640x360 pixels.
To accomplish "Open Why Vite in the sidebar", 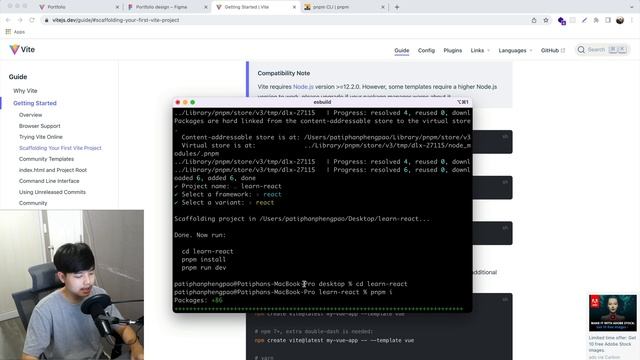I will click(25, 91).
